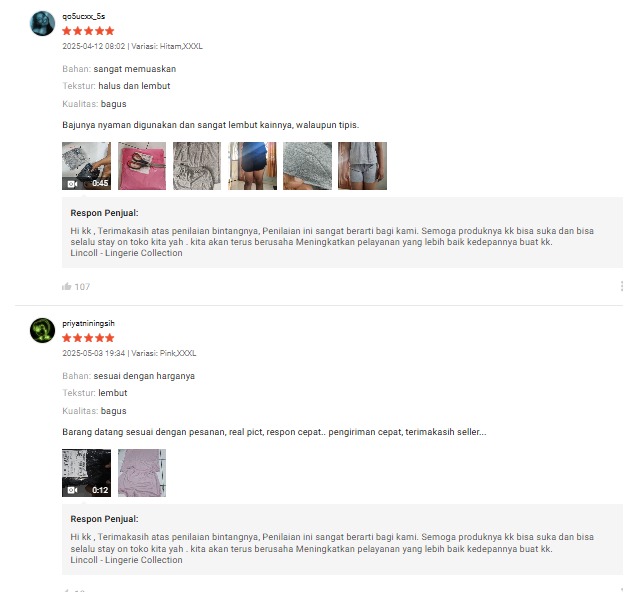
Task: Open the three-dot menu for the first review
Action: pyautogui.click(x=622, y=286)
